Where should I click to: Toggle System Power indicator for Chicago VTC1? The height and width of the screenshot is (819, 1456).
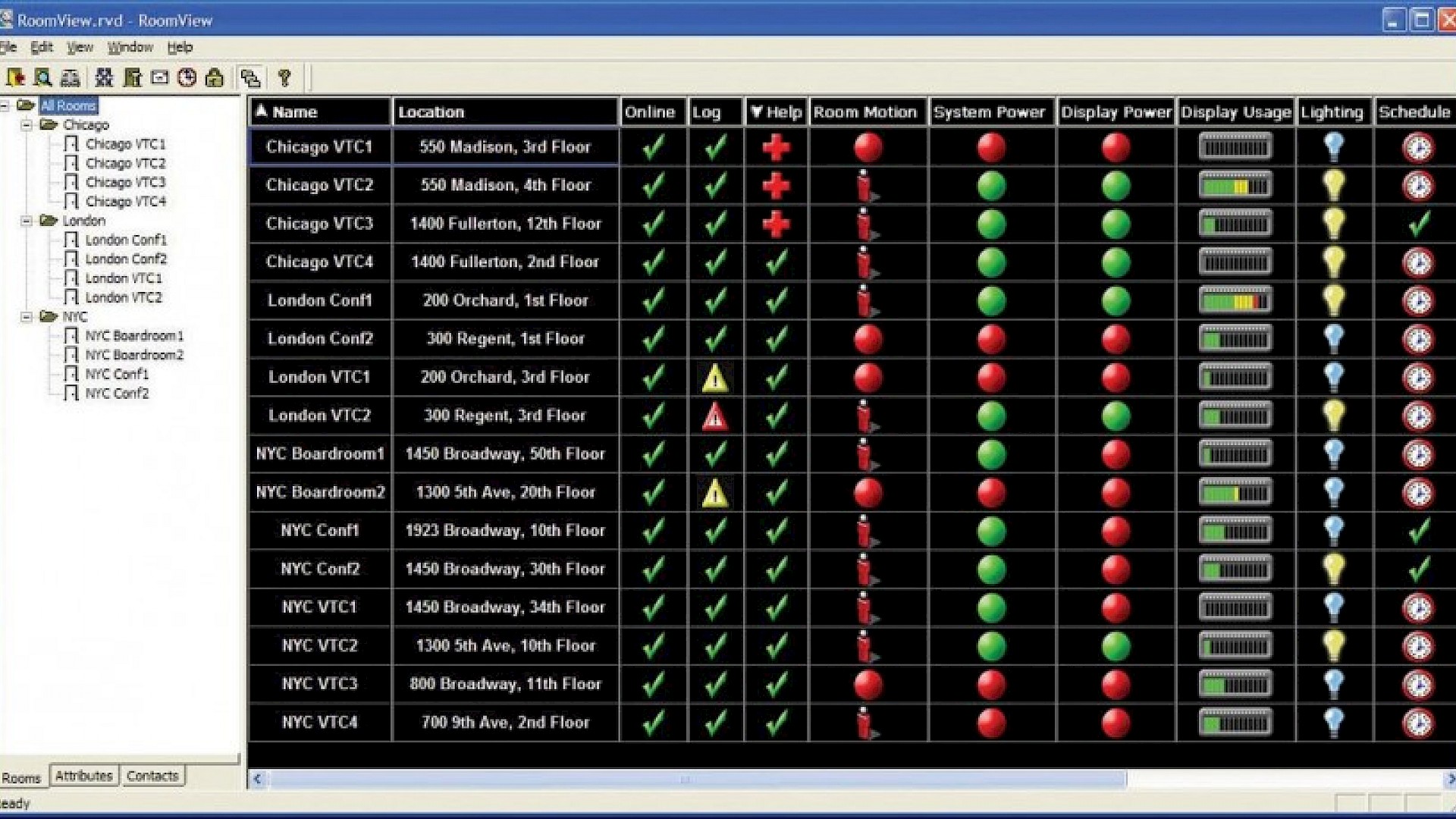(990, 147)
